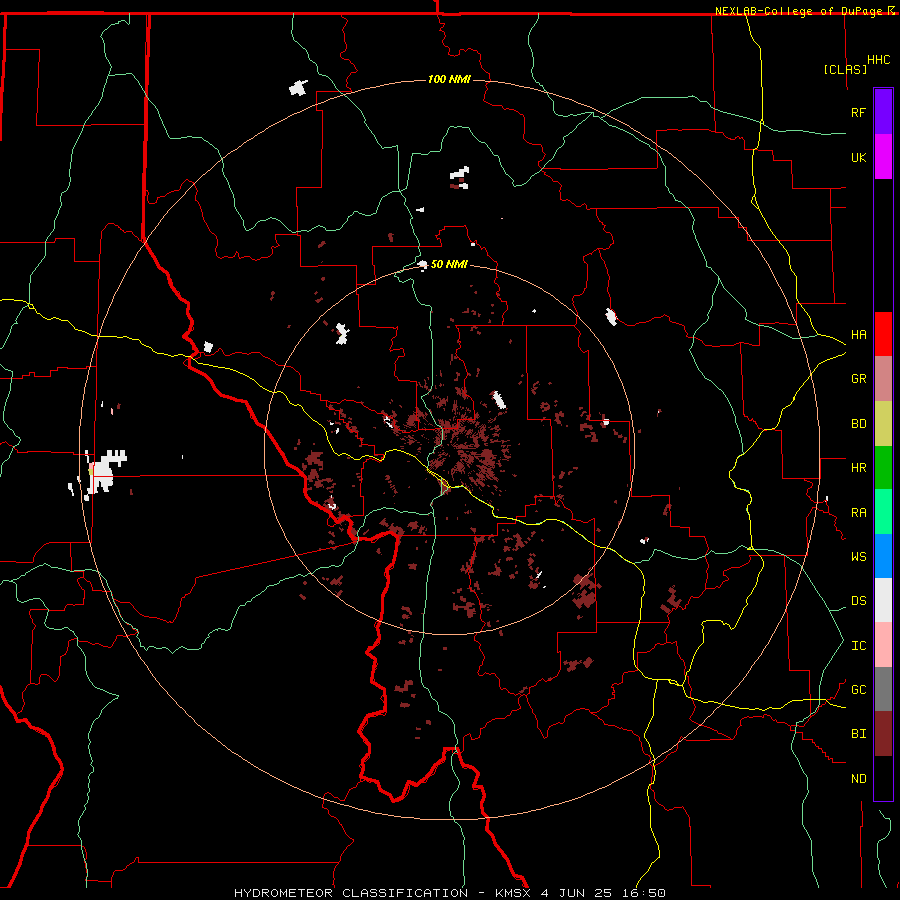
Task: Click the 4 JUN 25 date text
Action: click(x=576, y=893)
